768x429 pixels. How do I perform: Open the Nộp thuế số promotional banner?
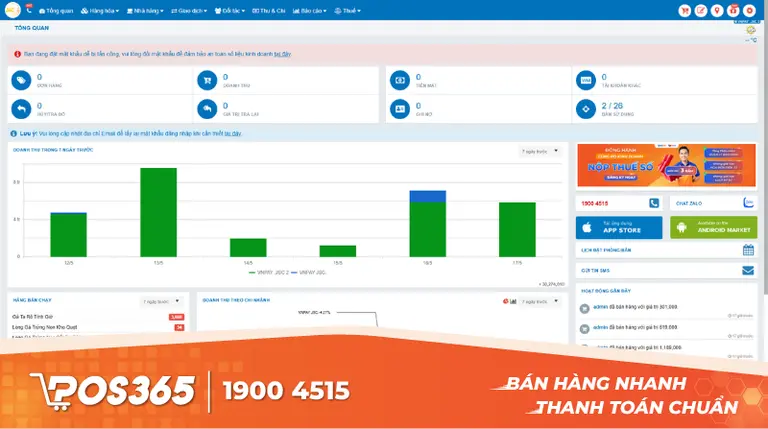(666, 165)
